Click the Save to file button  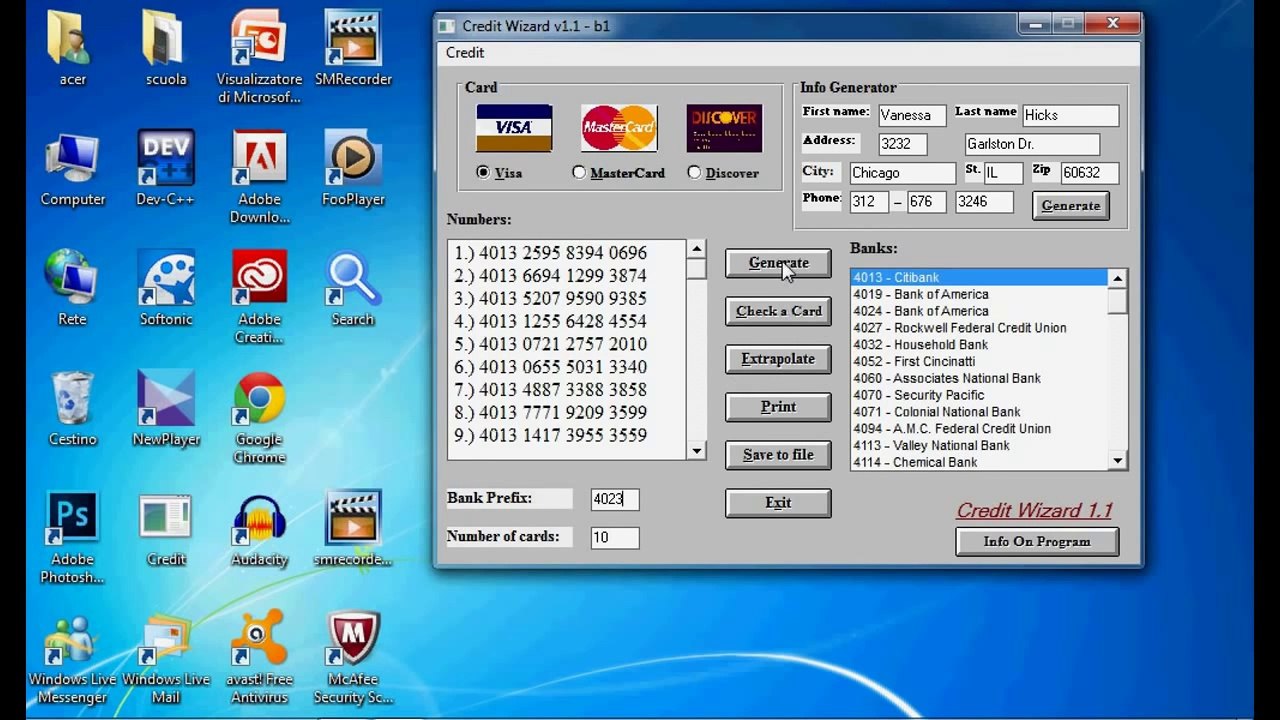click(x=778, y=455)
